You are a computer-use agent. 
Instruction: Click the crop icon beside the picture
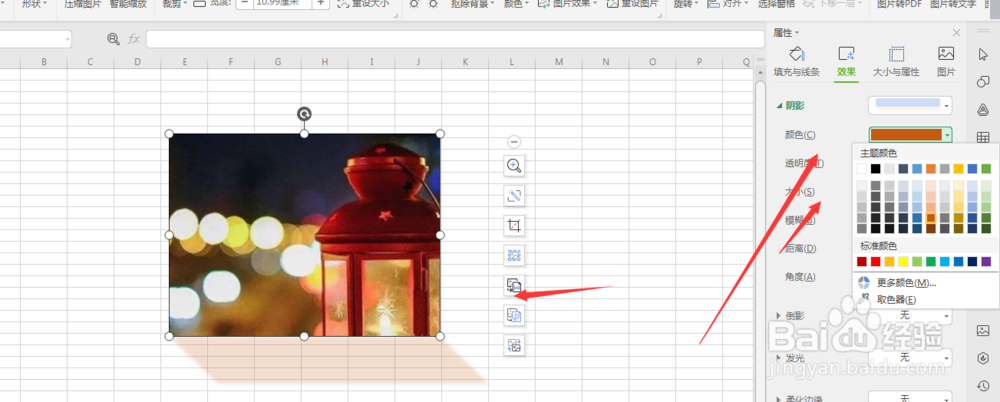514,225
